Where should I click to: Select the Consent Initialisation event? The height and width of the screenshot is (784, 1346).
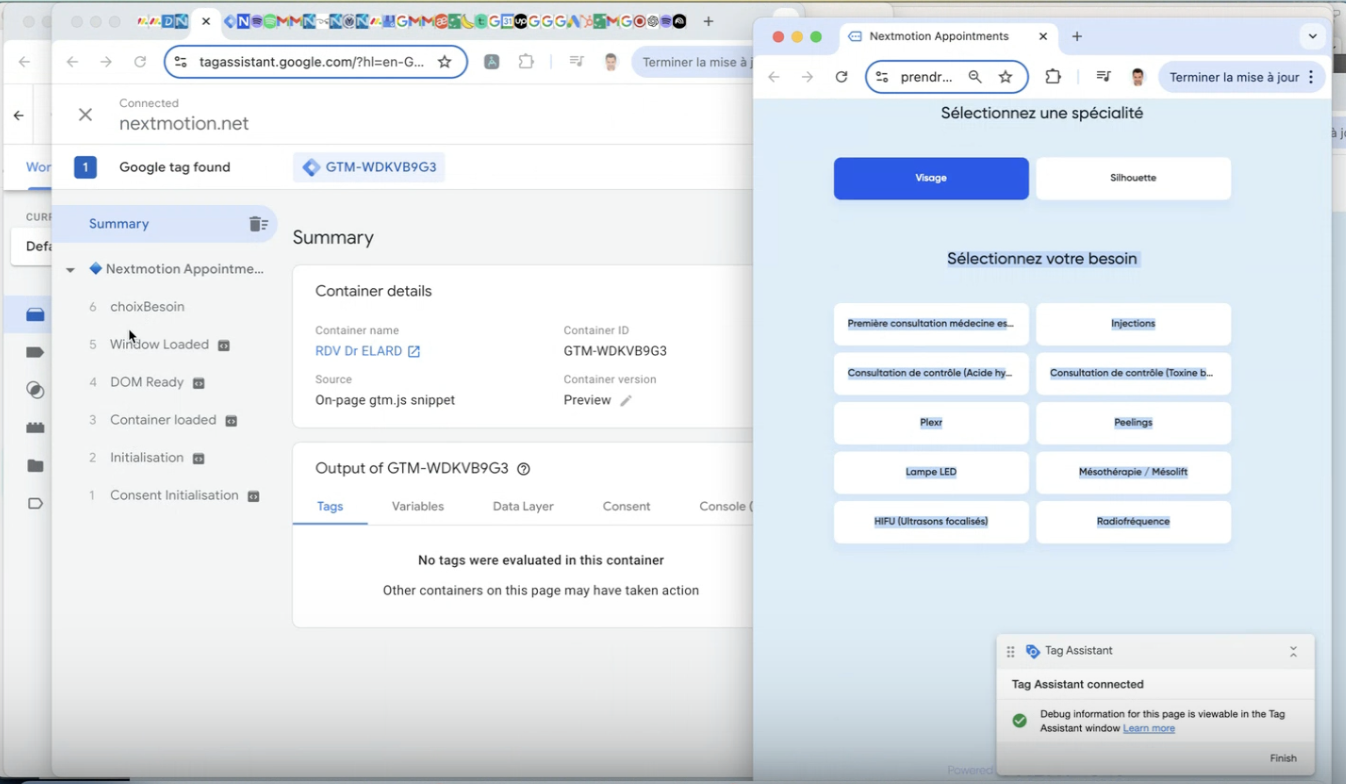pyautogui.click(x=174, y=495)
